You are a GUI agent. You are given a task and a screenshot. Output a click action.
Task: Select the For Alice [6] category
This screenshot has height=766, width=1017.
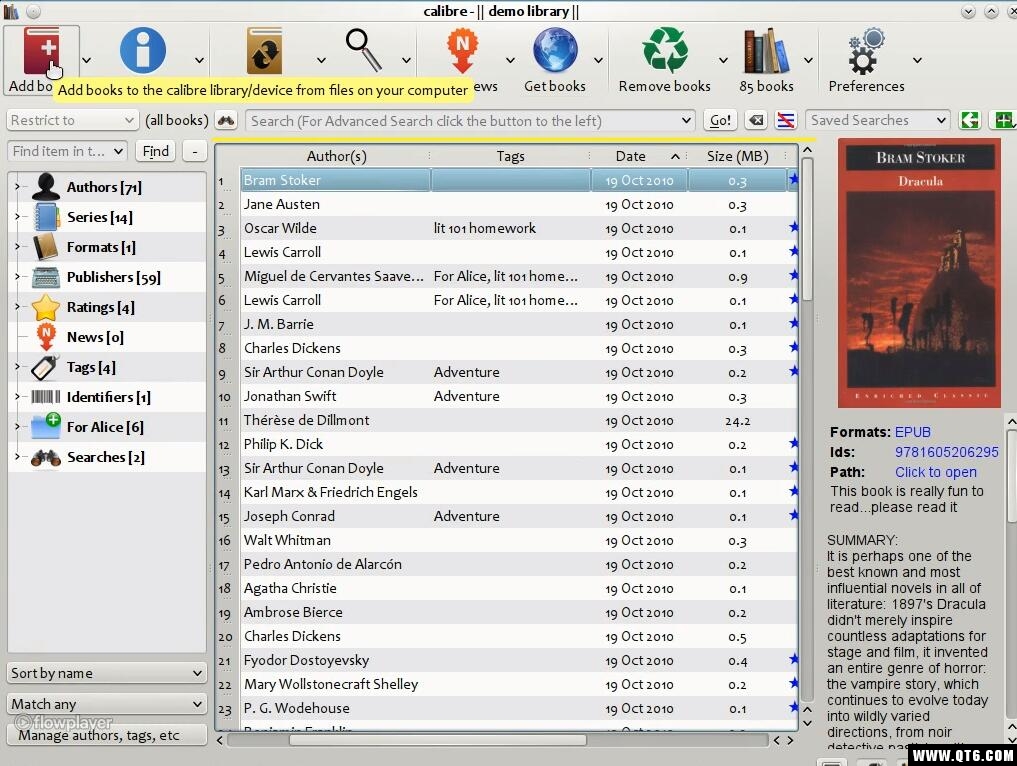pos(105,427)
